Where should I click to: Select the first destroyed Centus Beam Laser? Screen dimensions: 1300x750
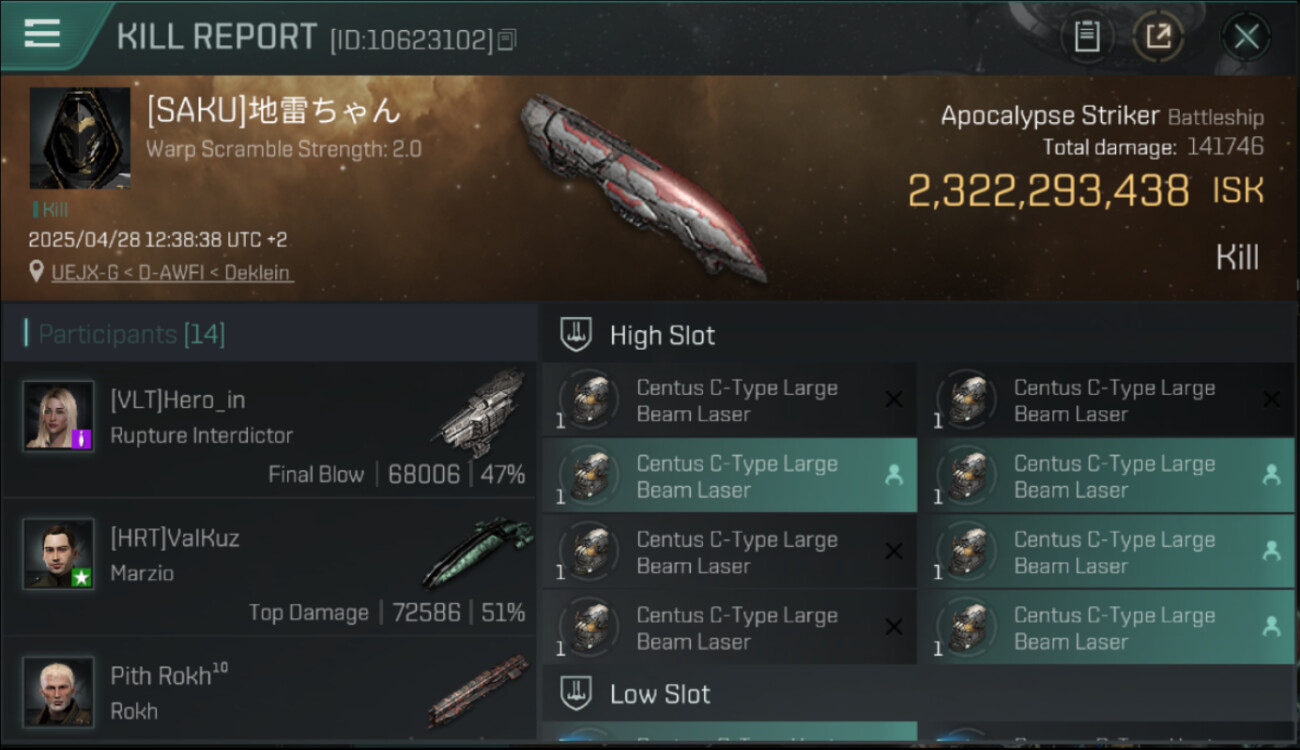(x=729, y=400)
